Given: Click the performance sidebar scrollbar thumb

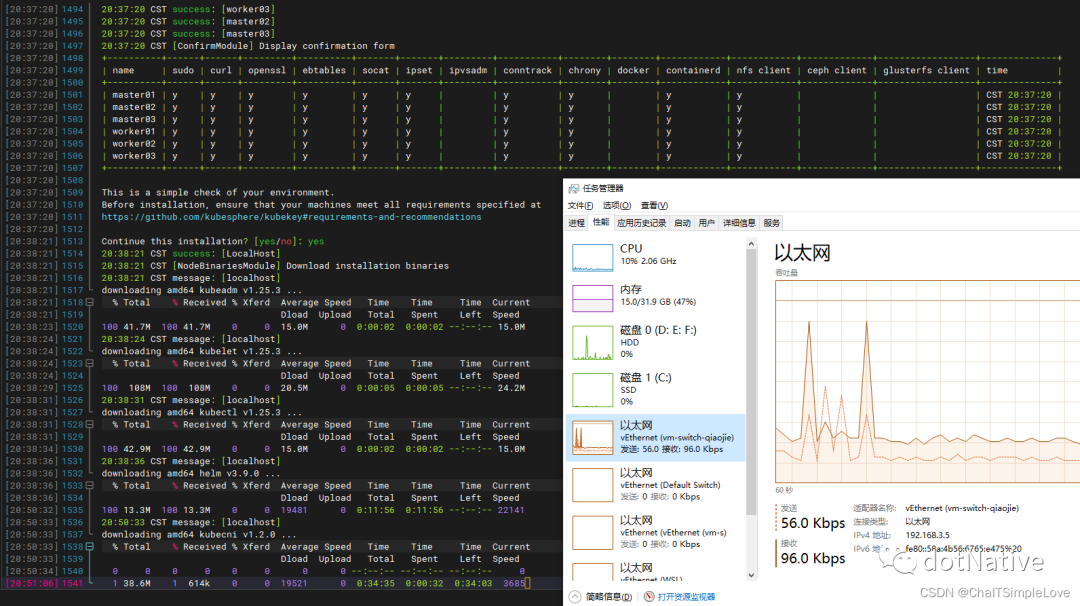Looking at the screenshot, I should point(751,382).
